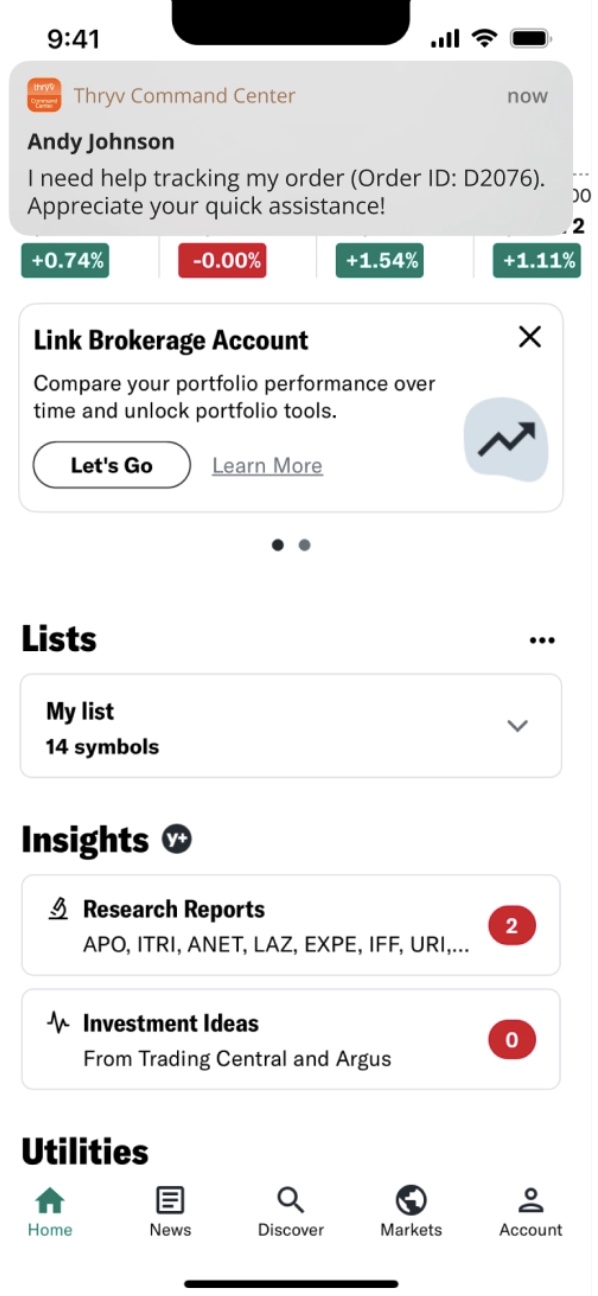598x1296 pixels.
Task: Open Investment Ideas from Trading Central
Action: pyautogui.click(x=290, y=1039)
